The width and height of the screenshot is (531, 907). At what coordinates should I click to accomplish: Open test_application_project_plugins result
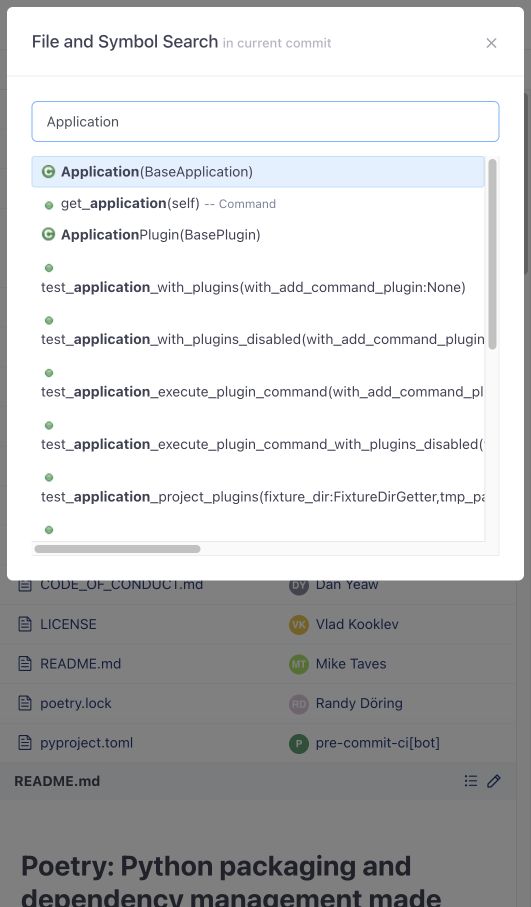coord(258,488)
